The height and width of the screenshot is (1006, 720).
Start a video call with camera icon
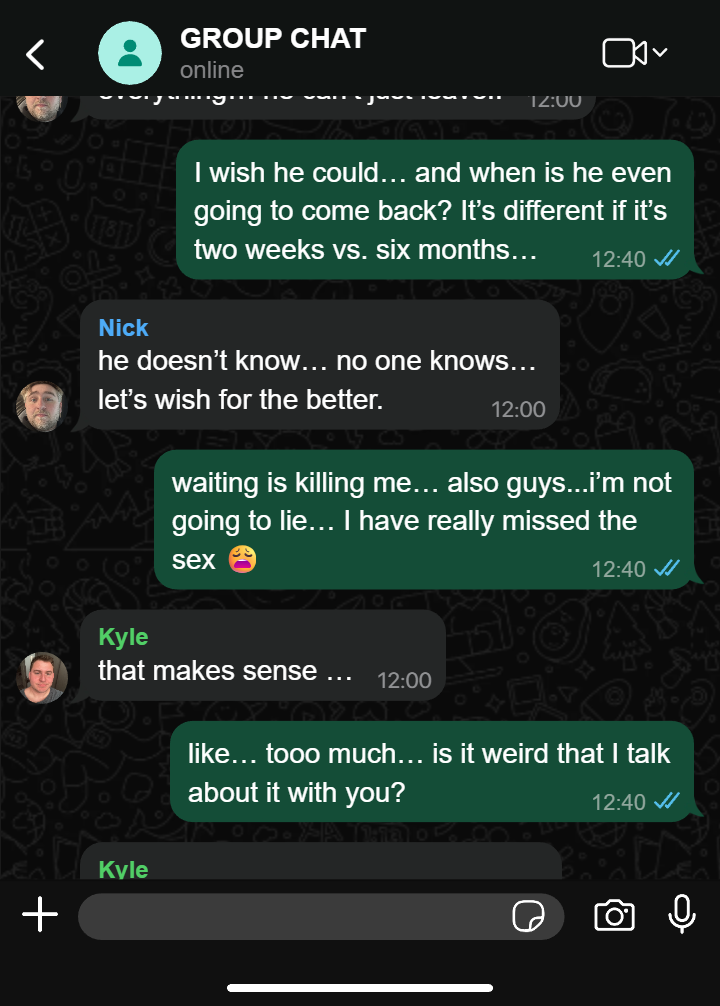(624, 53)
